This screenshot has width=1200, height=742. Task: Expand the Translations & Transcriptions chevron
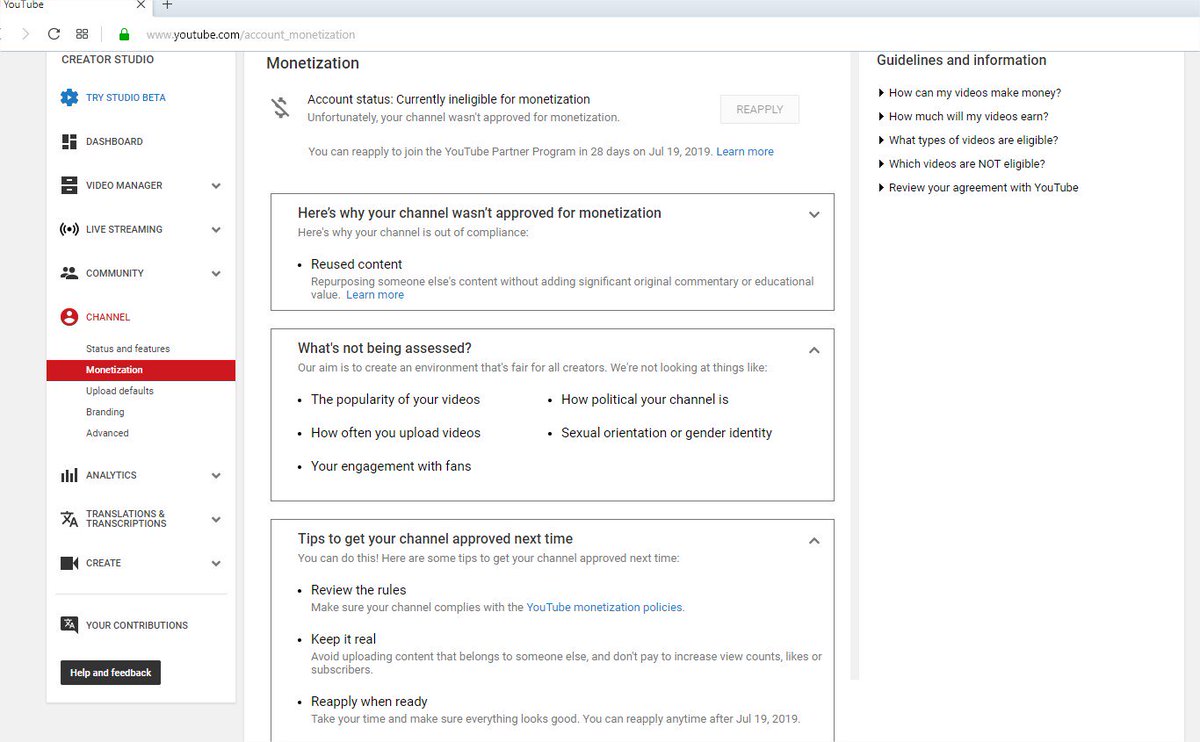(216, 520)
